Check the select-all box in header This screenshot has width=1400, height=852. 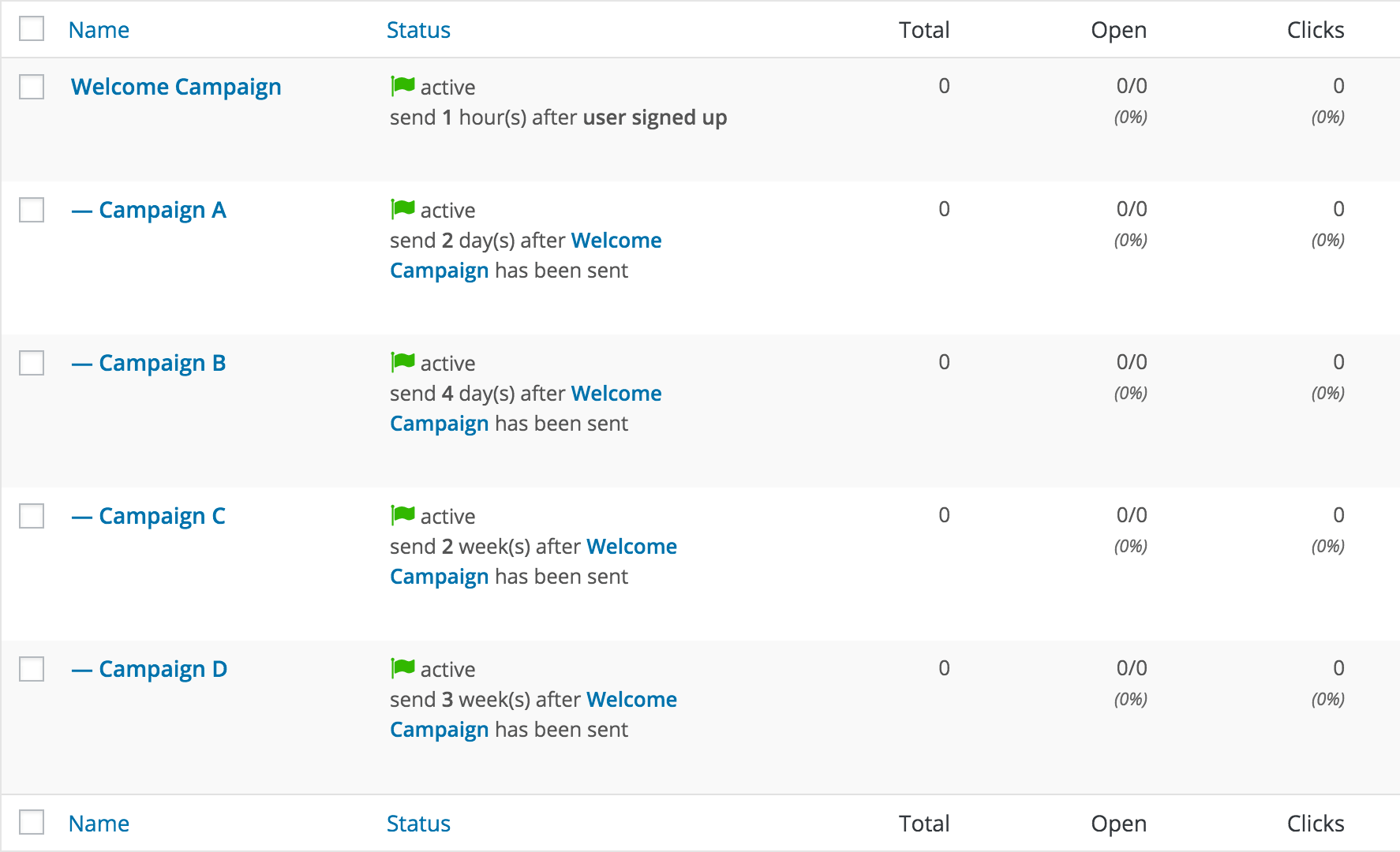click(x=32, y=29)
